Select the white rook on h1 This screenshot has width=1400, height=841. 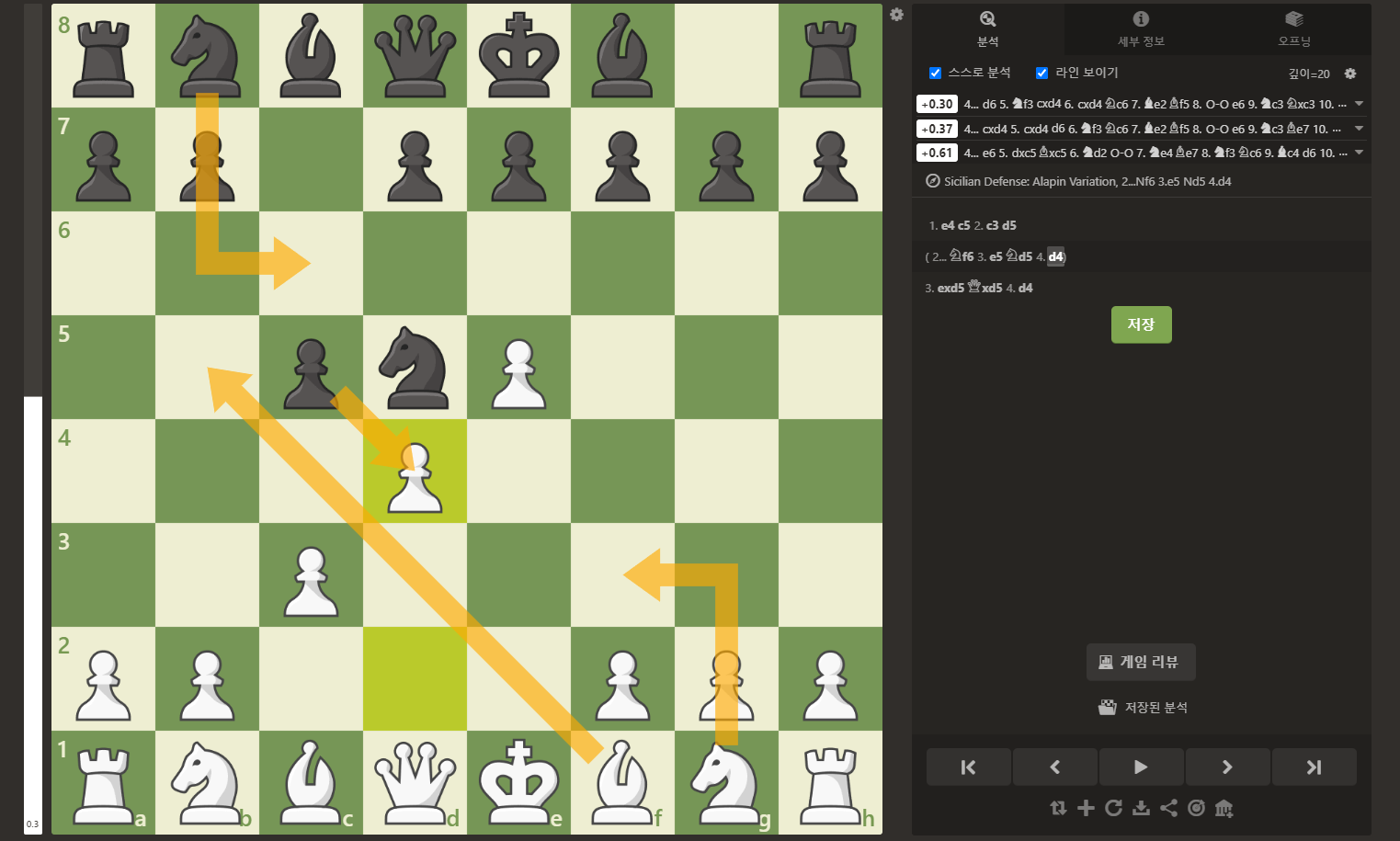point(830,782)
